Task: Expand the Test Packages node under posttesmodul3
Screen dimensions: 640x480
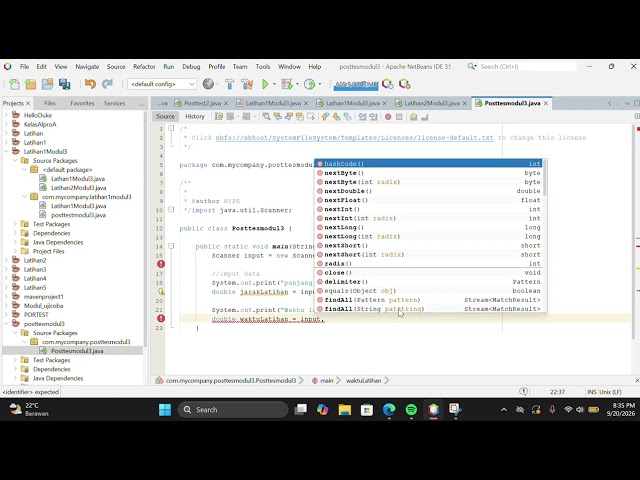Action: (x=15, y=360)
